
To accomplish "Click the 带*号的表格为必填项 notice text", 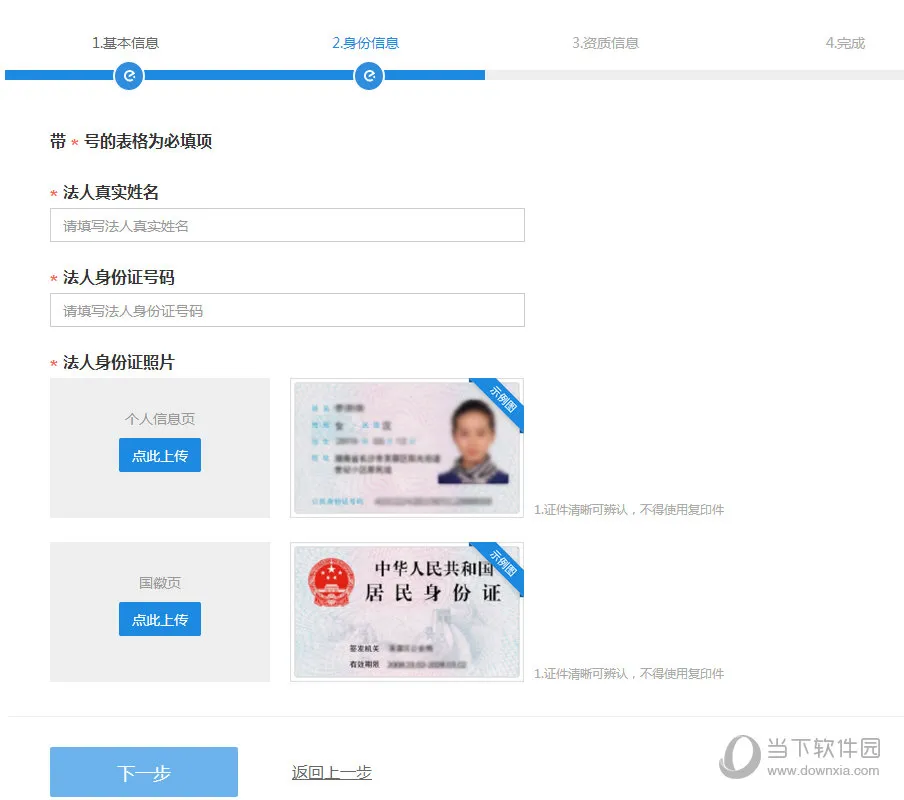I will click(131, 141).
